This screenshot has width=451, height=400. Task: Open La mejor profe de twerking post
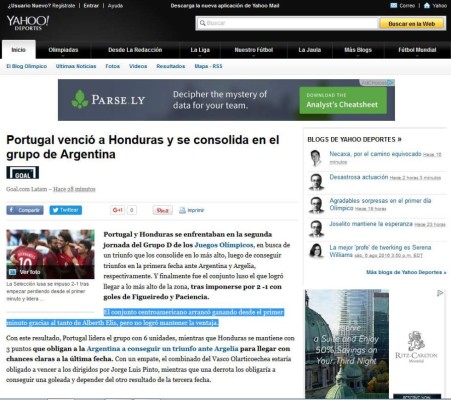[380, 251]
